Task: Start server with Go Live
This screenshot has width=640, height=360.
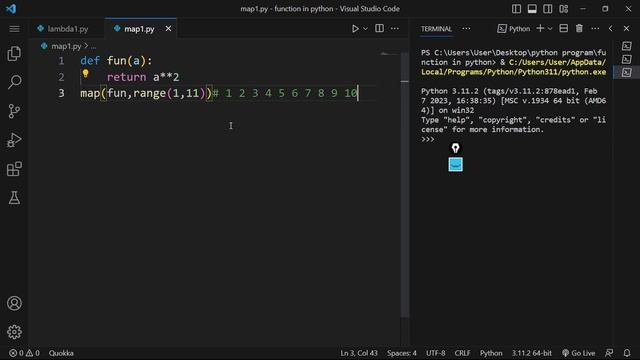Action: 579,353
